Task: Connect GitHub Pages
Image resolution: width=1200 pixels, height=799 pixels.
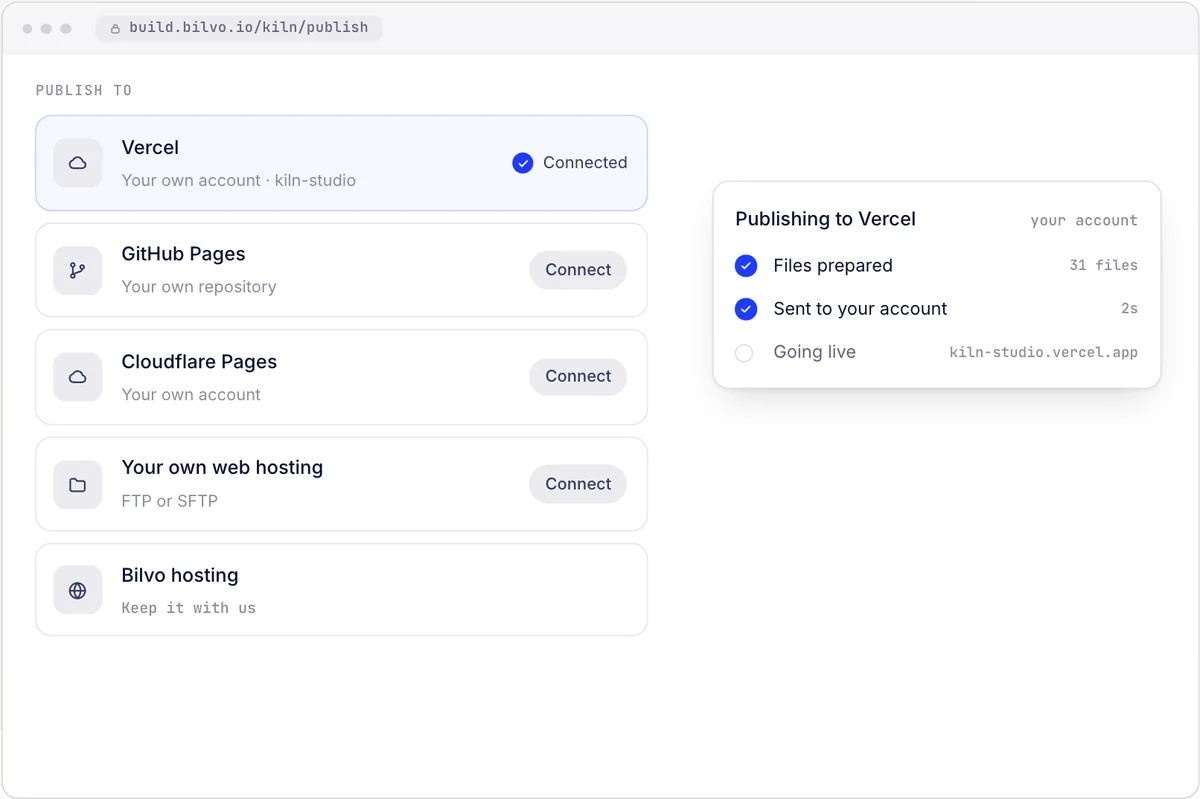Action: (x=578, y=270)
